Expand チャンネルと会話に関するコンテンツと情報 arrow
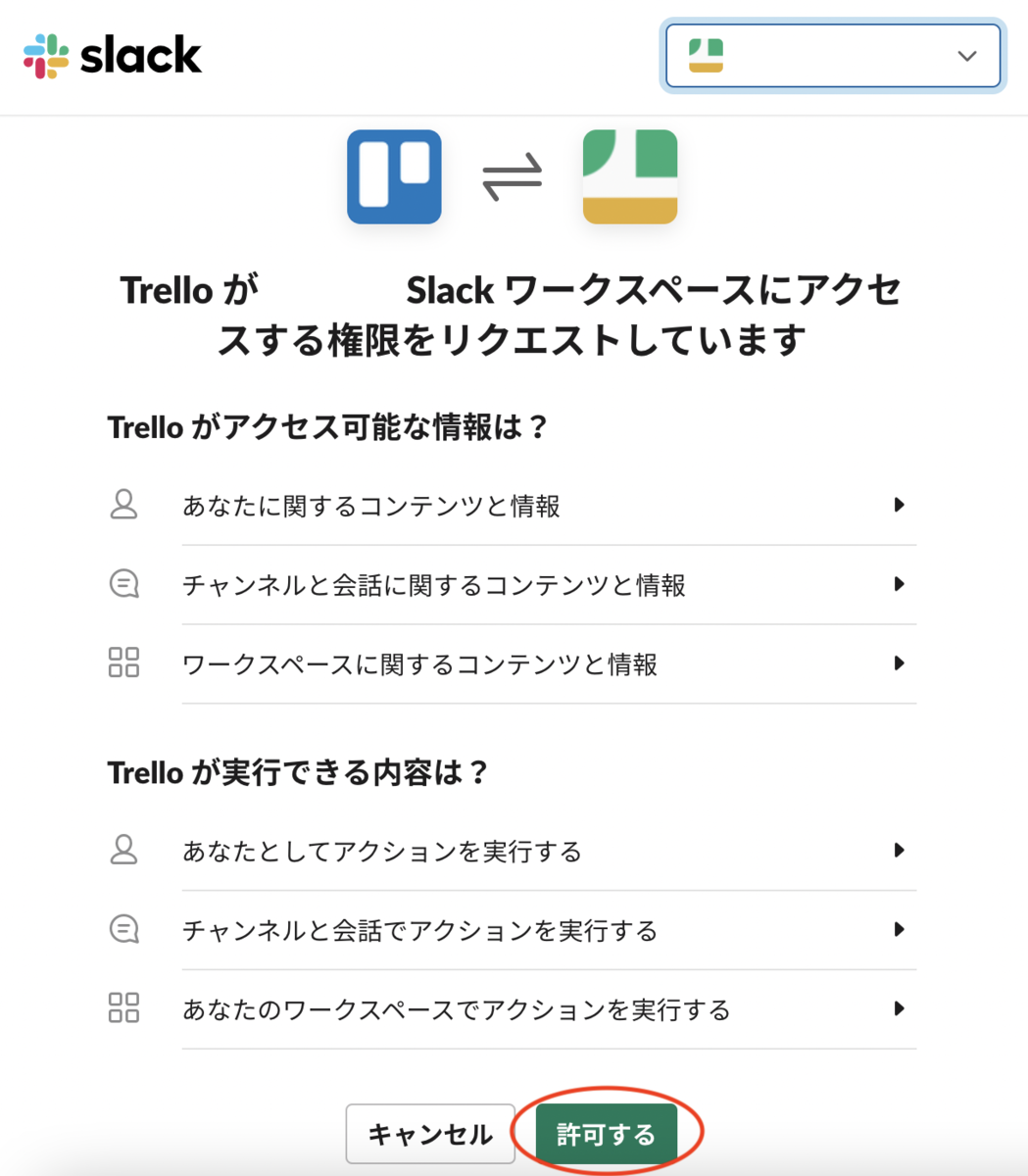The image size is (1028, 1176). tap(899, 584)
